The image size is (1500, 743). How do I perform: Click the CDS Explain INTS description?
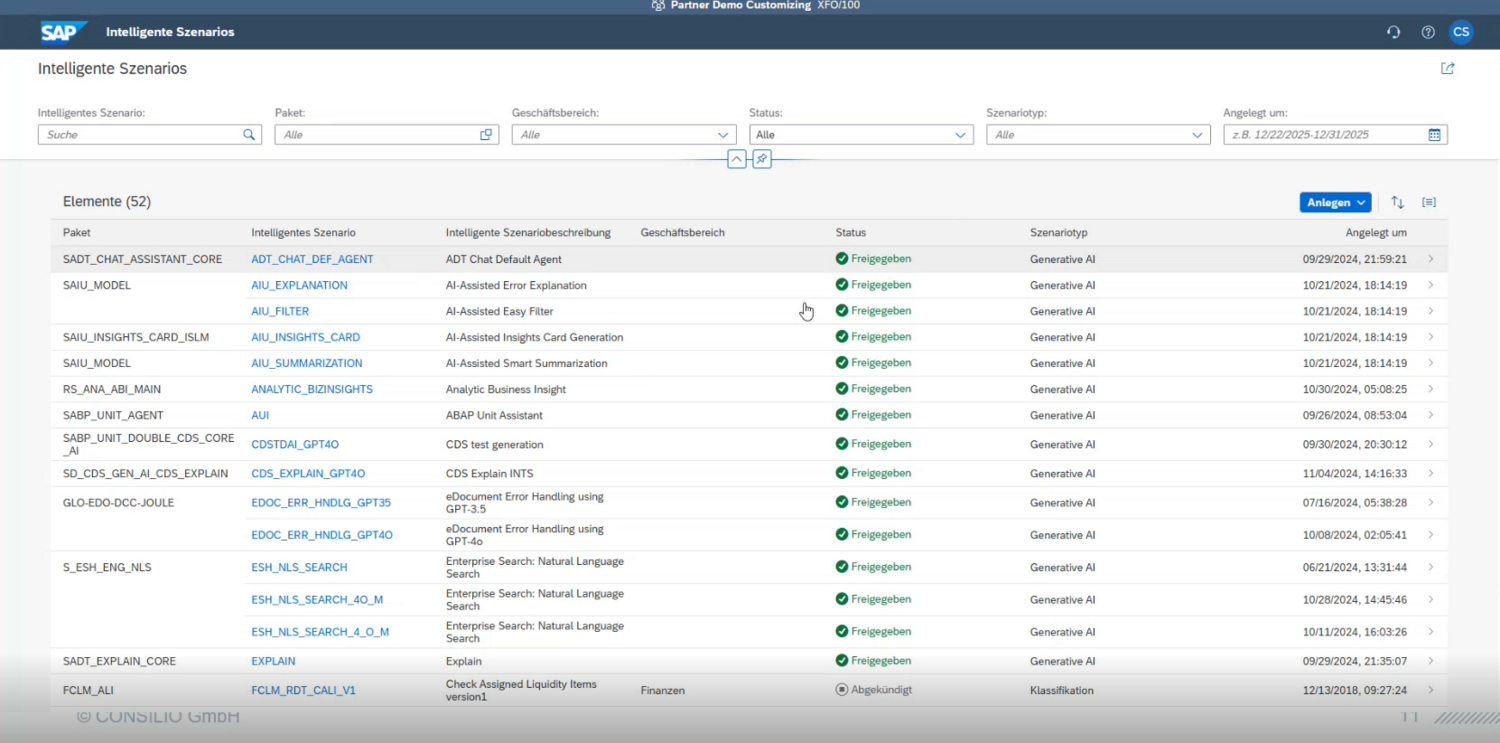click(x=489, y=473)
